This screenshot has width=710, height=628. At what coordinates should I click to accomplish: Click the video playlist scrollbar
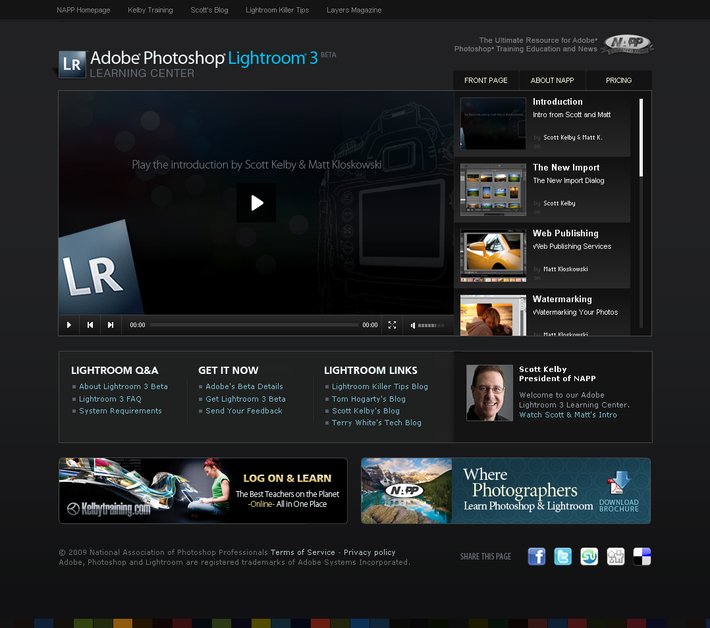tap(641, 137)
